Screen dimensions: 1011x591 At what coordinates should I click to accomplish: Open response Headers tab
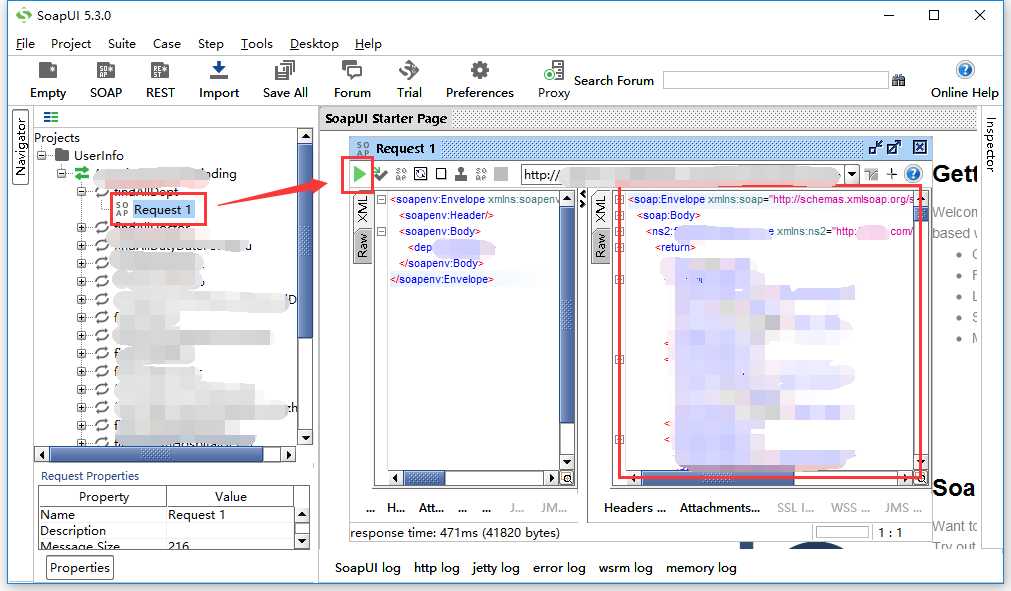(634, 508)
